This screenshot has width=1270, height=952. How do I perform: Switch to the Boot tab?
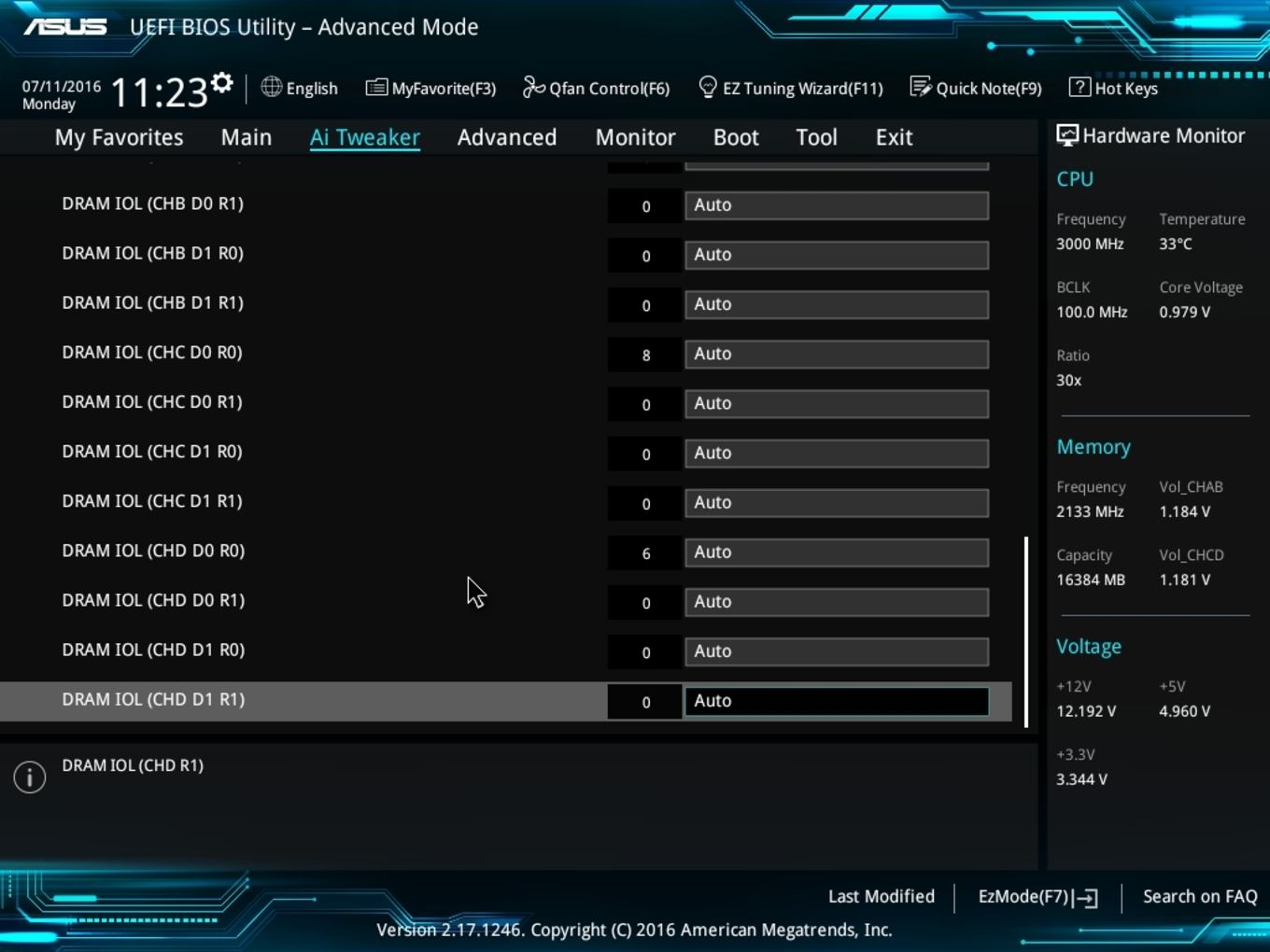click(736, 137)
